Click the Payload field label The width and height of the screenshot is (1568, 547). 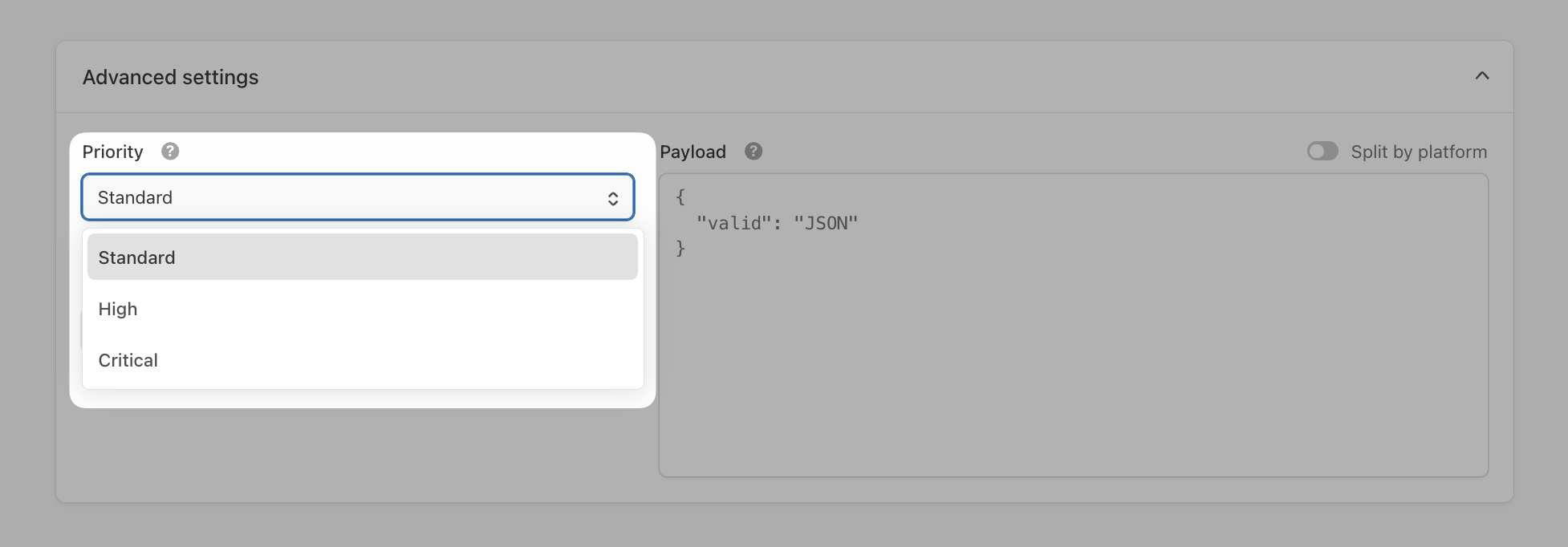point(693,152)
